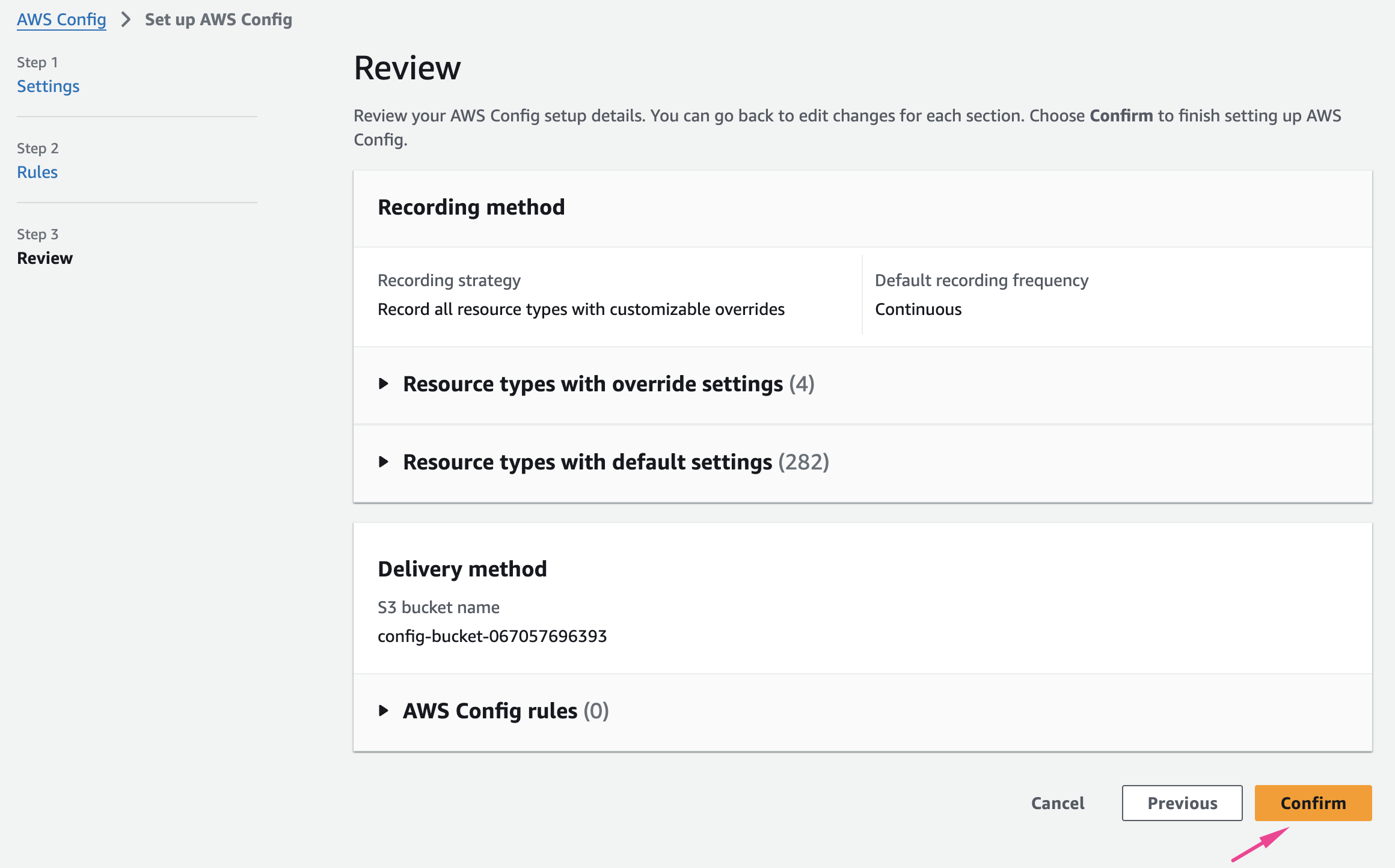This screenshot has height=868, width=1395.
Task: Expand Resource types with default settings triangle
Action: tap(384, 462)
